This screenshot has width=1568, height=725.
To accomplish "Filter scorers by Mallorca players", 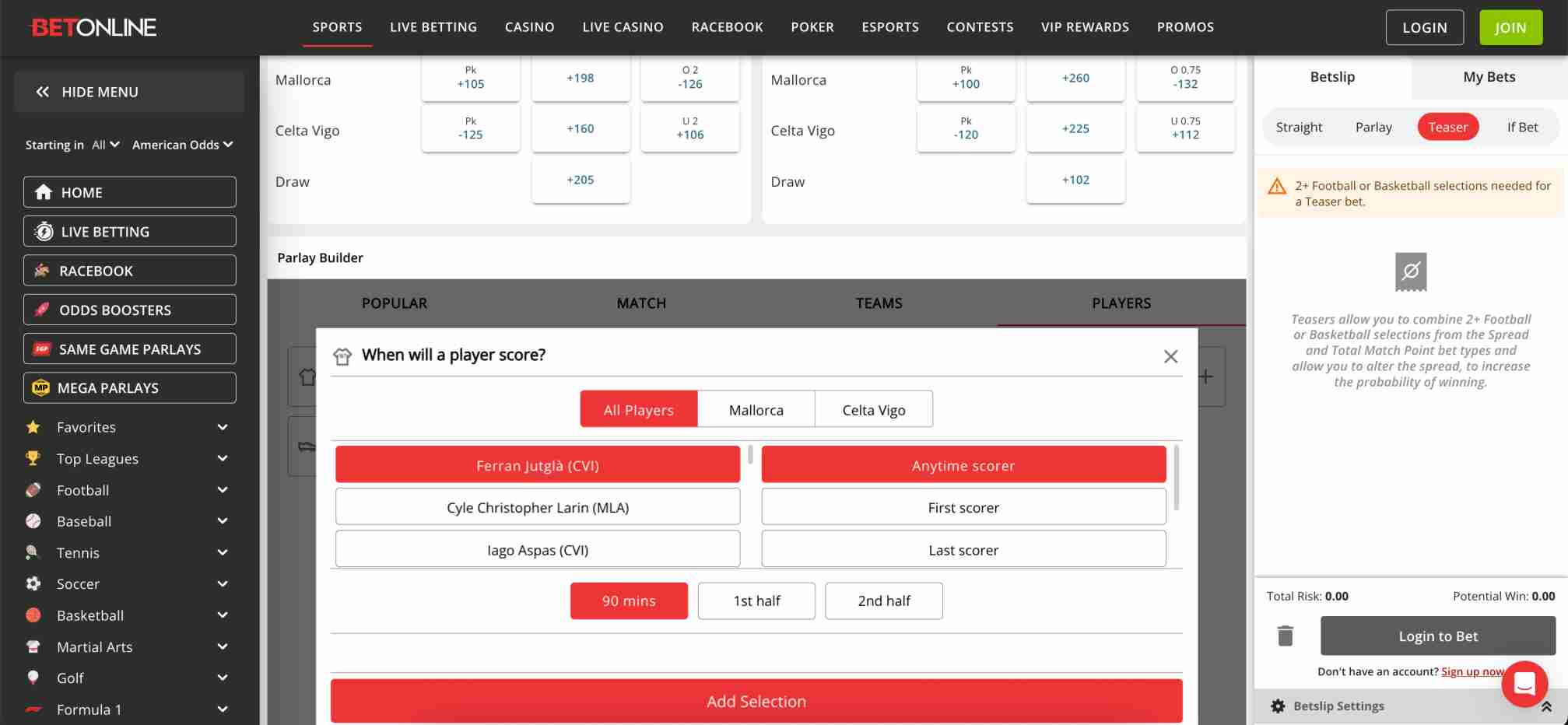I will (756, 408).
